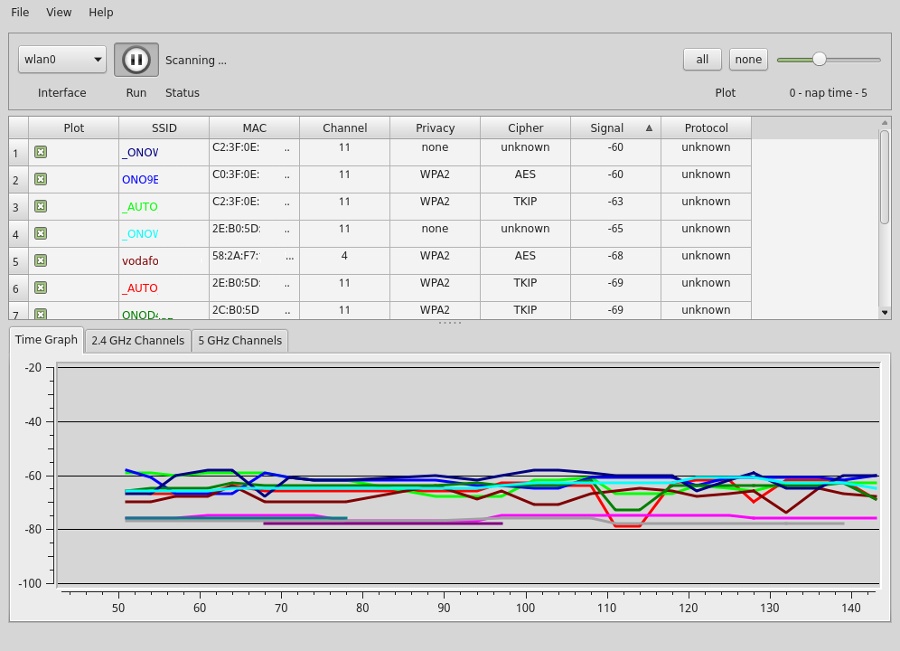Open the wlan0 interface dropdown
The height and width of the screenshot is (651, 900).
62,60
